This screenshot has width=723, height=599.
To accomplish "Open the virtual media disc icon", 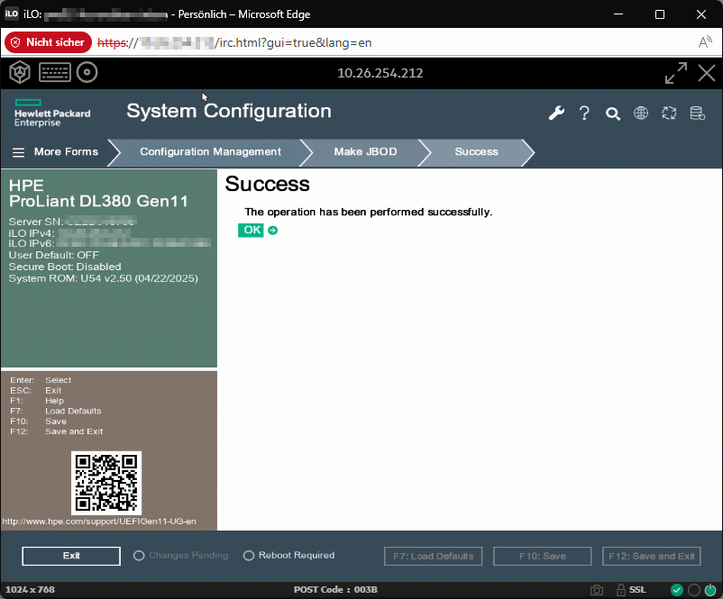I will (87, 72).
